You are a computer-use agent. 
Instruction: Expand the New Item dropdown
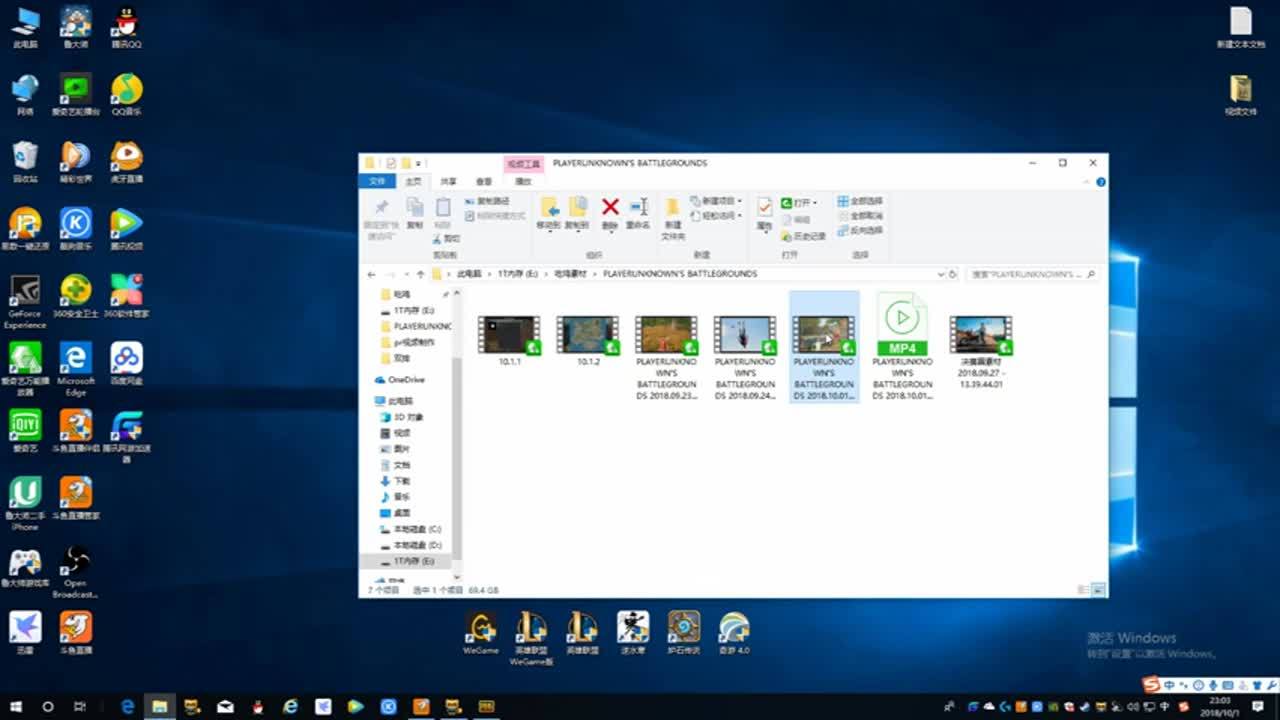(738, 201)
